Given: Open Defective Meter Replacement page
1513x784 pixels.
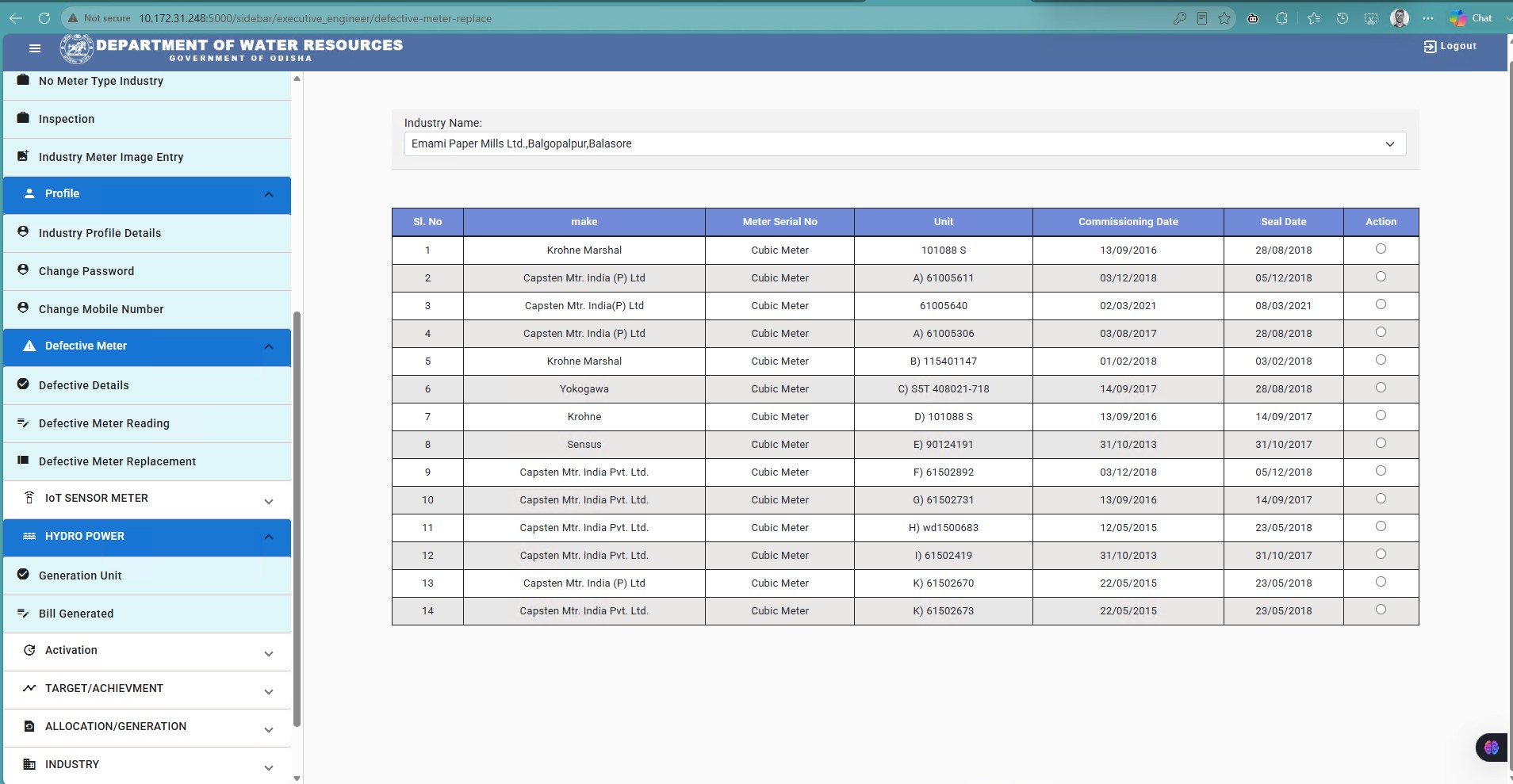Looking at the screenshot, I should [147, 461].
